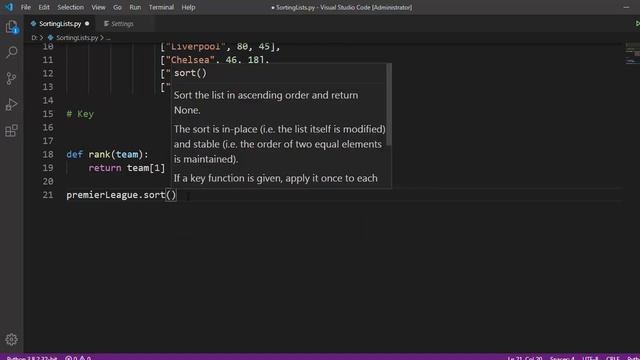Click the D: breadcrumb segment

click(34, 38)
